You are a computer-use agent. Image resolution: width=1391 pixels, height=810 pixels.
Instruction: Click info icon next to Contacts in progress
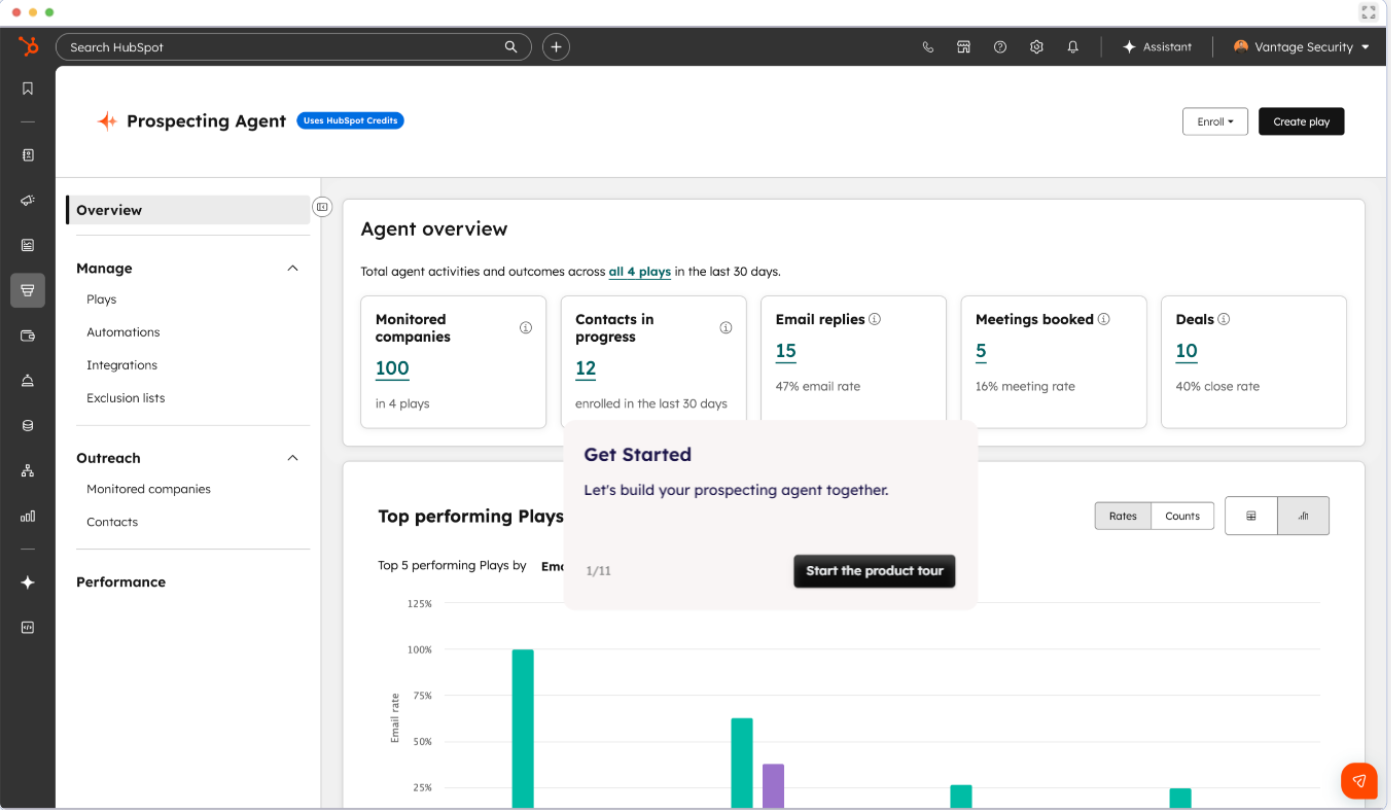coord(726,328)
